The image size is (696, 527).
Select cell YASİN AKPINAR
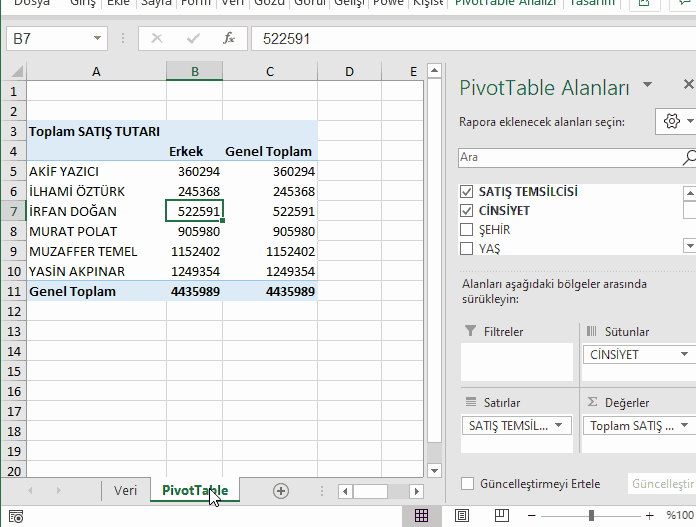tap(96, 271)
